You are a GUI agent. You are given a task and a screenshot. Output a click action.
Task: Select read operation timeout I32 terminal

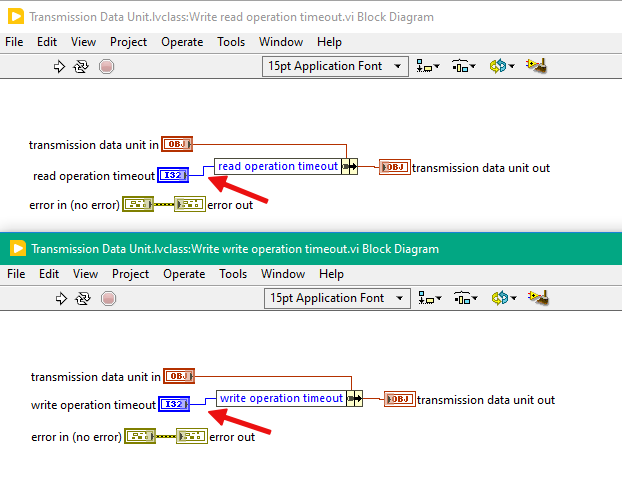(x=173, y=175)
